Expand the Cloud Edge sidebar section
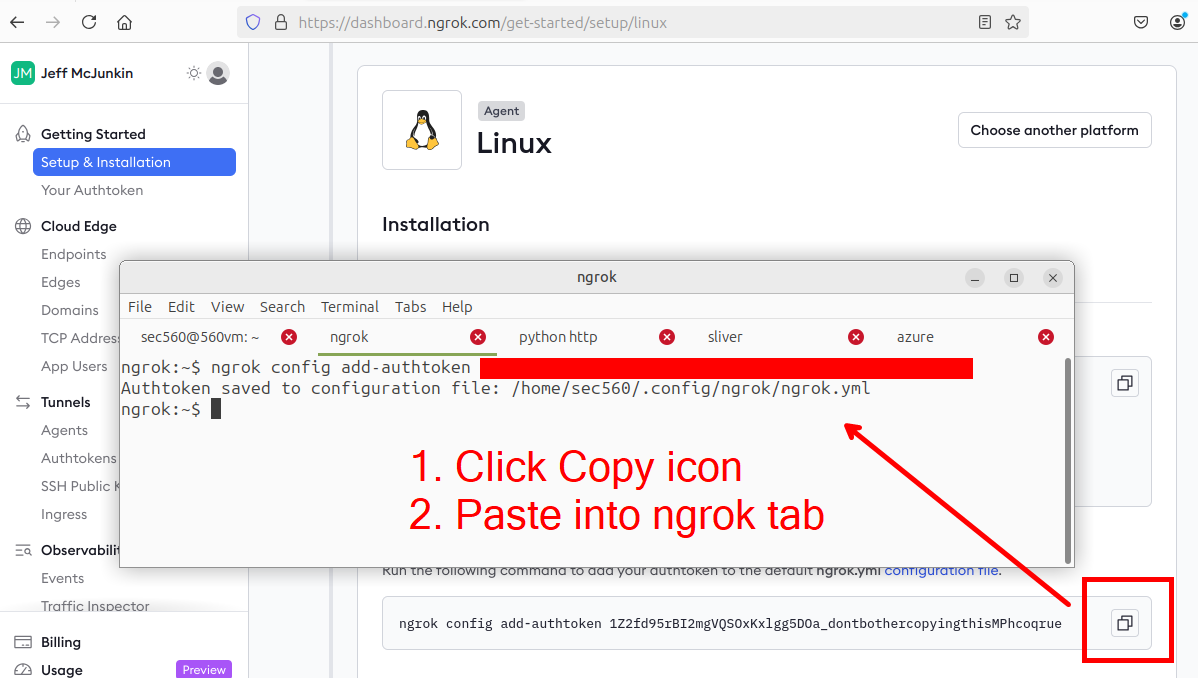The width and height of the screenshot is (1198, 678). pos(78,226)
